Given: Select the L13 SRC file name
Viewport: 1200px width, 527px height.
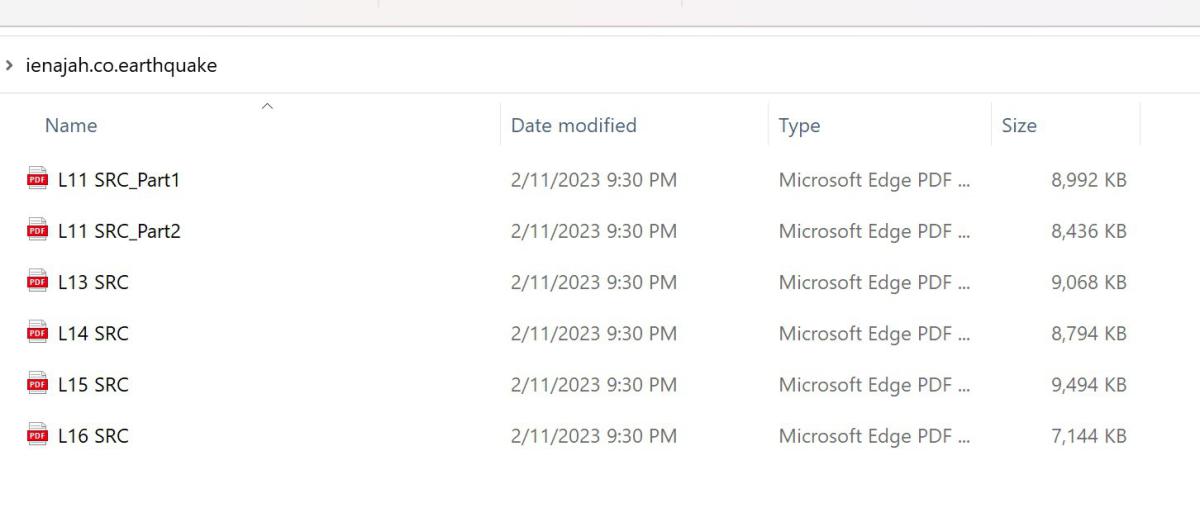Looking at the screenshot, I should click(93, 282).
